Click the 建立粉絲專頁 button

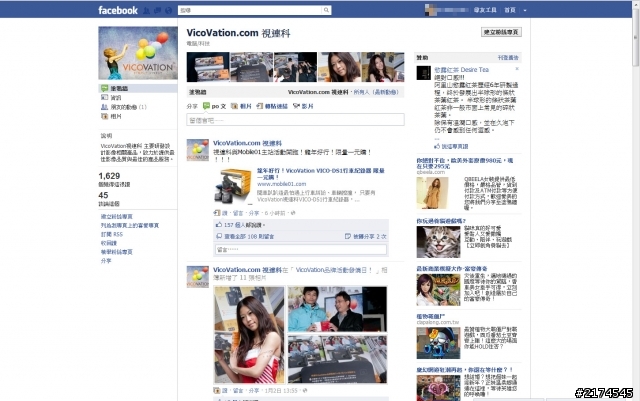point(501,32)
